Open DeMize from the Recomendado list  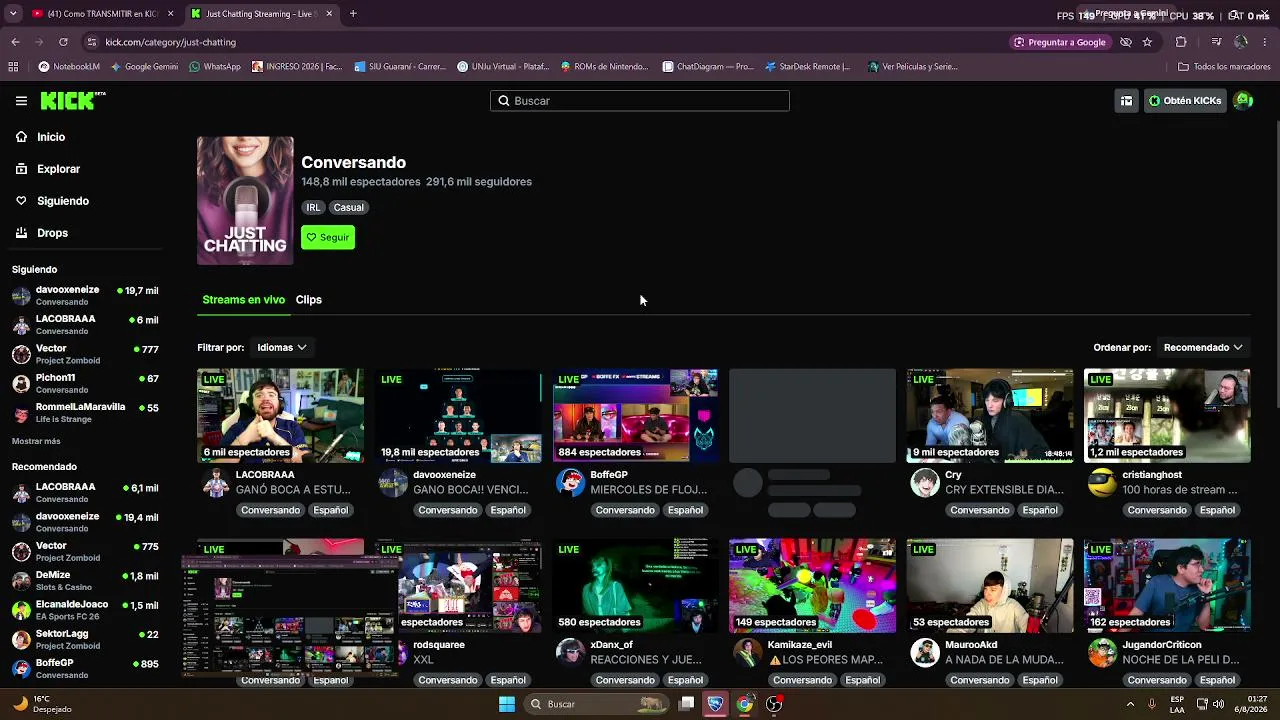tap(85, 581)
